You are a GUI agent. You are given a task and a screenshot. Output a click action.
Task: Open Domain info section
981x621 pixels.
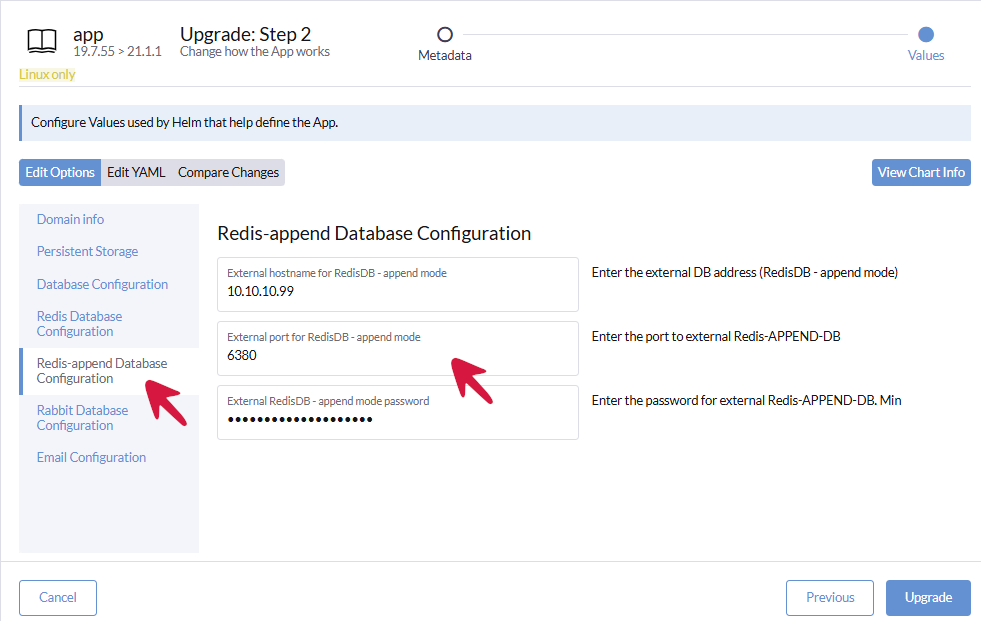[70, 219]
